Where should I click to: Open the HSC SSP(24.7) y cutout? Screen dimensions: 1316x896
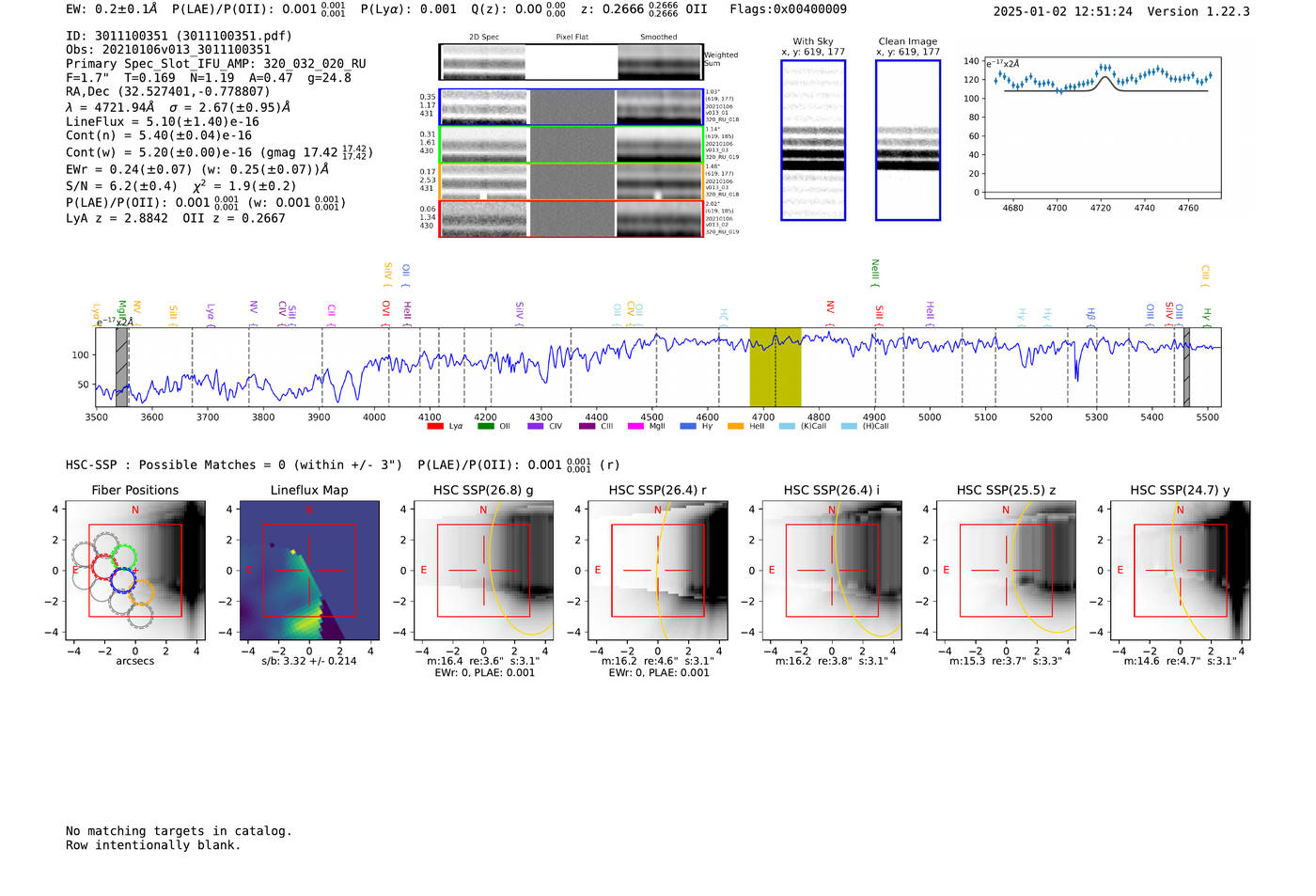tap(1181, 570)
